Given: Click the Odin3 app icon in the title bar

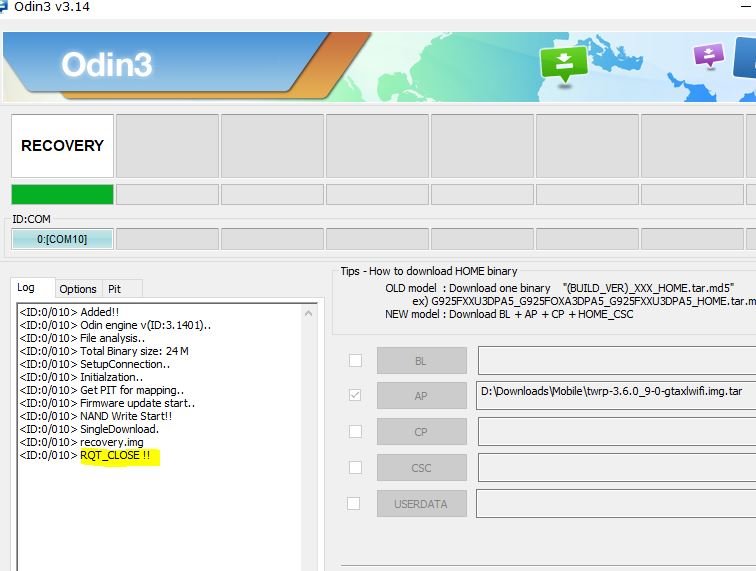Looking at the screenshot, I should click(x=3, y=6).
